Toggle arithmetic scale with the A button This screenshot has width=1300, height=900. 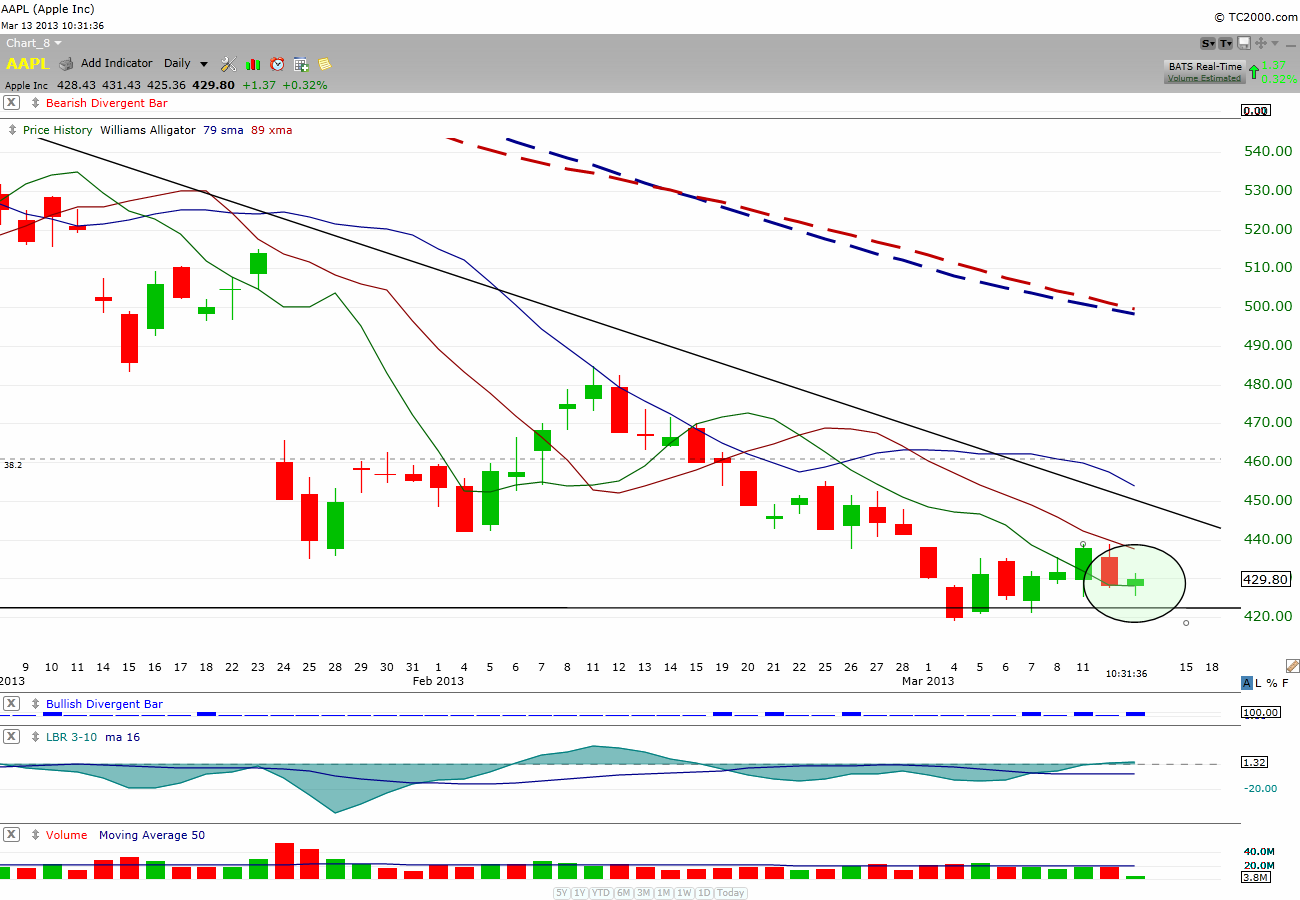(x=1247, y=683)
